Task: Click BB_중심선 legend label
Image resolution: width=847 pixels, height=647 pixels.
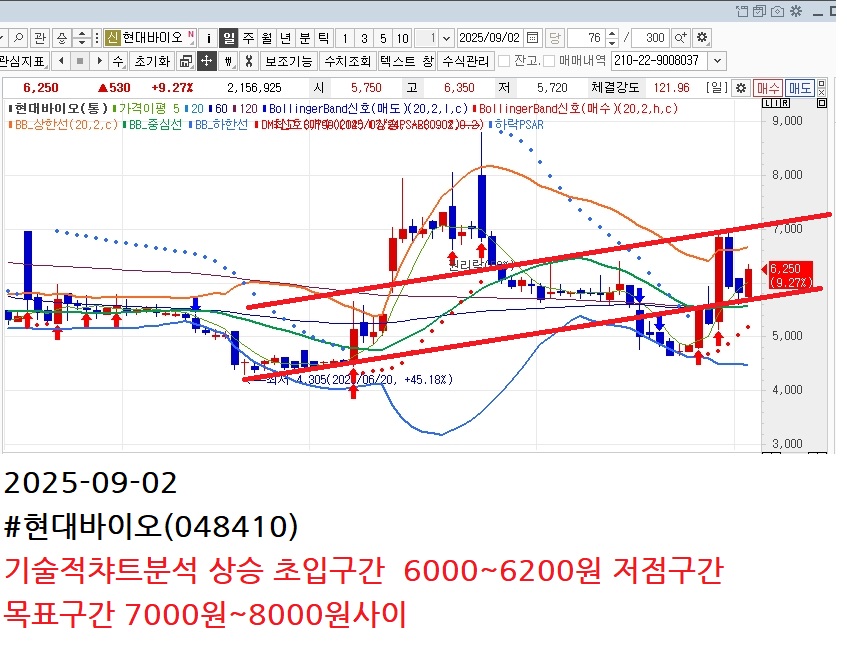Action: point(155,125)
